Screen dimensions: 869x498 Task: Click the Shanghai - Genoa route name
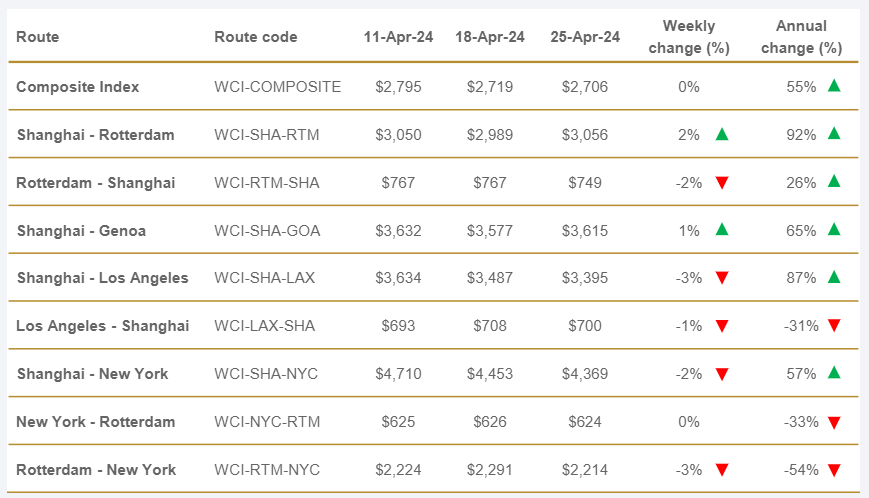tap(81, 231)
